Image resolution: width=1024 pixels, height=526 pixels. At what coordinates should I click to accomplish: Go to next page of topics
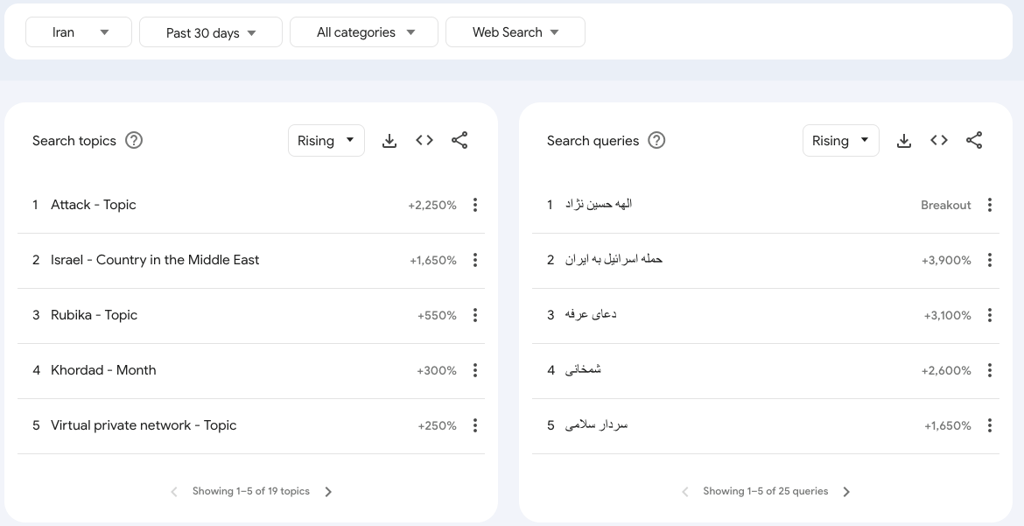click(x=328, y=492)
